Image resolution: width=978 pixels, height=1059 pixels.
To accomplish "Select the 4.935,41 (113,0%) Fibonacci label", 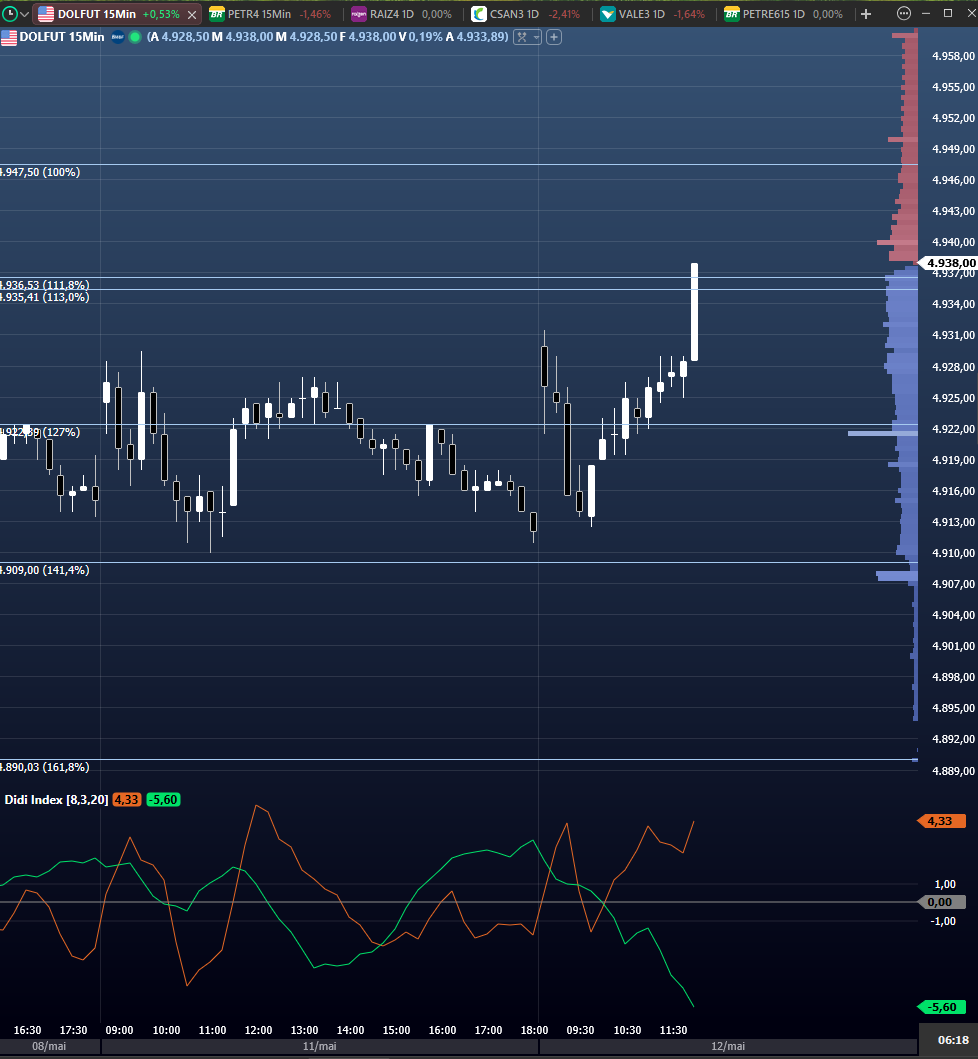I will 45,297.
